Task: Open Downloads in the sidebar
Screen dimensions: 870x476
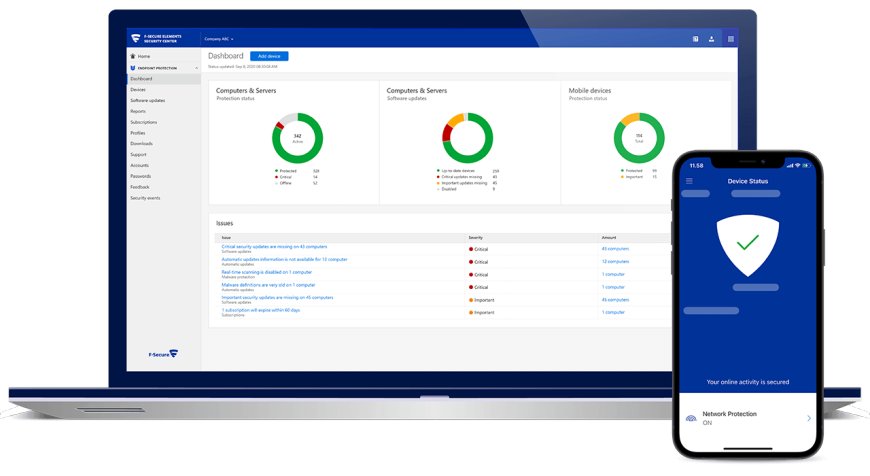Action: tap(141, 143)
